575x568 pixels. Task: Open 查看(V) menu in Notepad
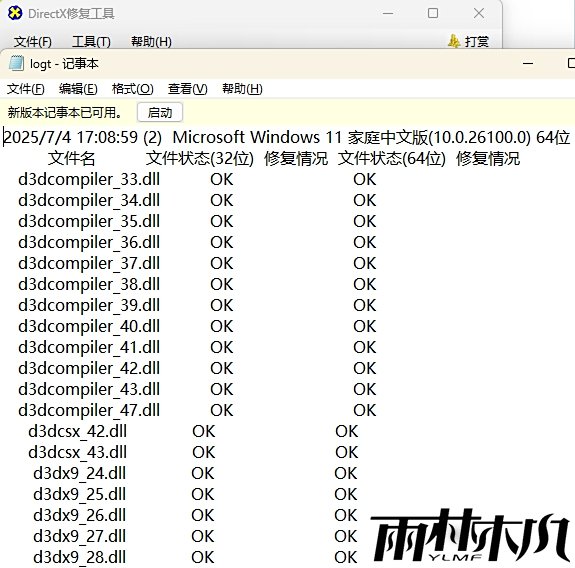(x=188, y=89)
